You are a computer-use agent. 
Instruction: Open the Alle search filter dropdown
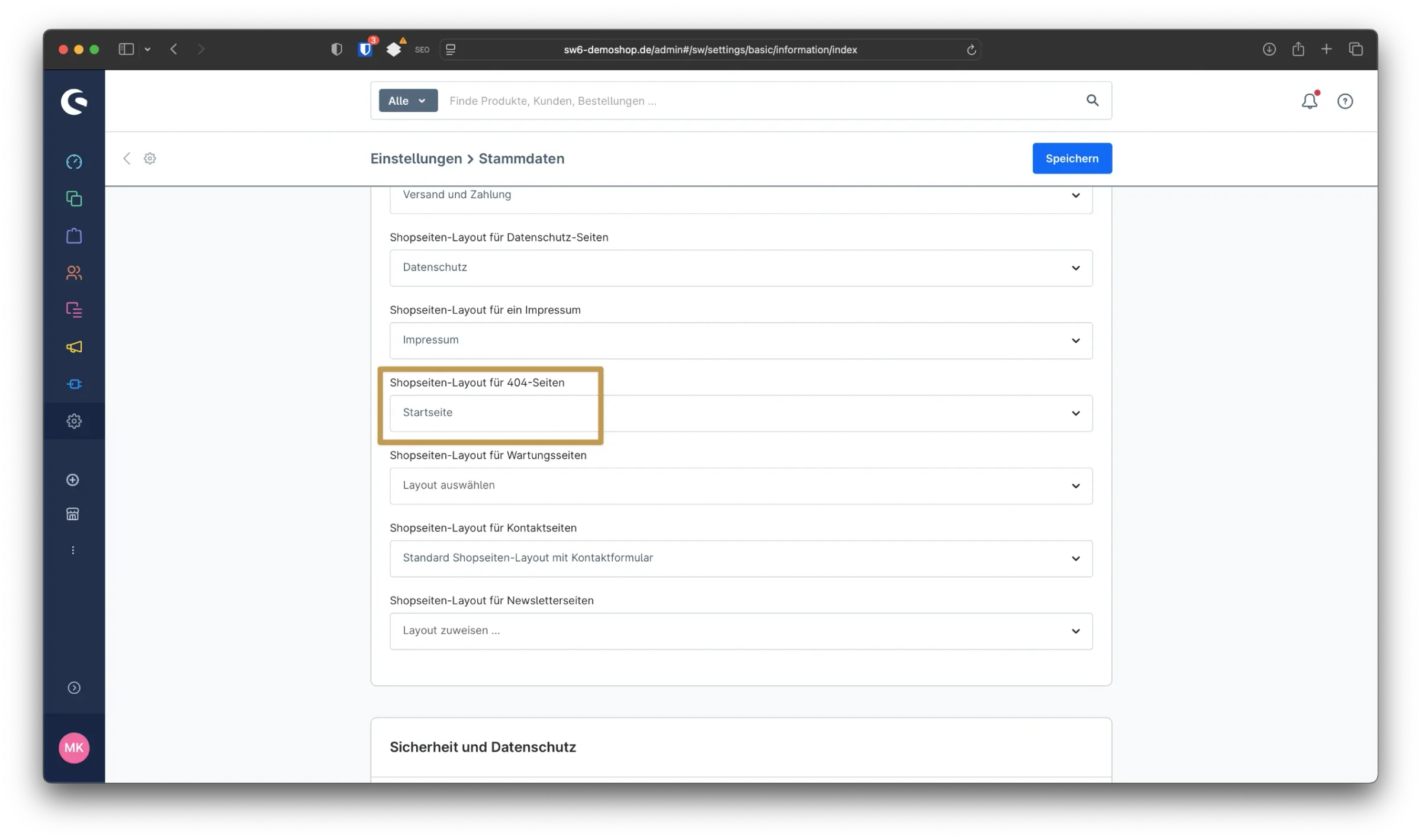[x=408, y=101]
